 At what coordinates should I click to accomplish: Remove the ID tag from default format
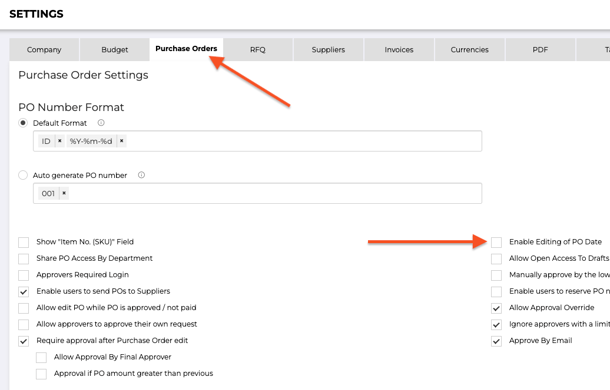pos(60,141)
